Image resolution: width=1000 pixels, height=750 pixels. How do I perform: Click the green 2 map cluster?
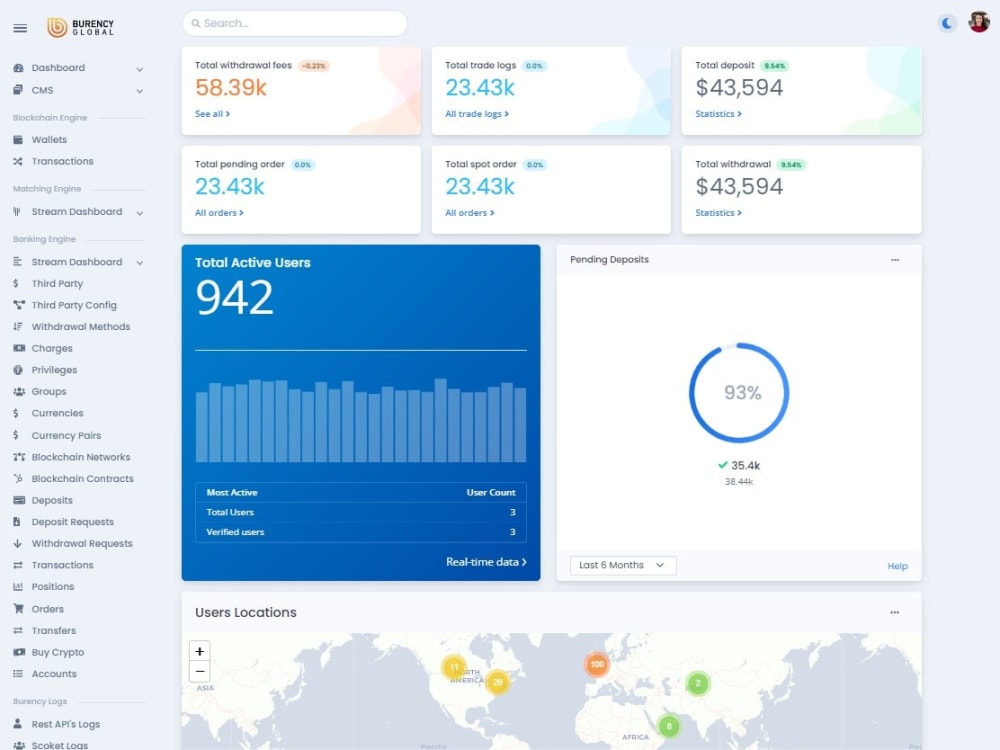point(698,683)
